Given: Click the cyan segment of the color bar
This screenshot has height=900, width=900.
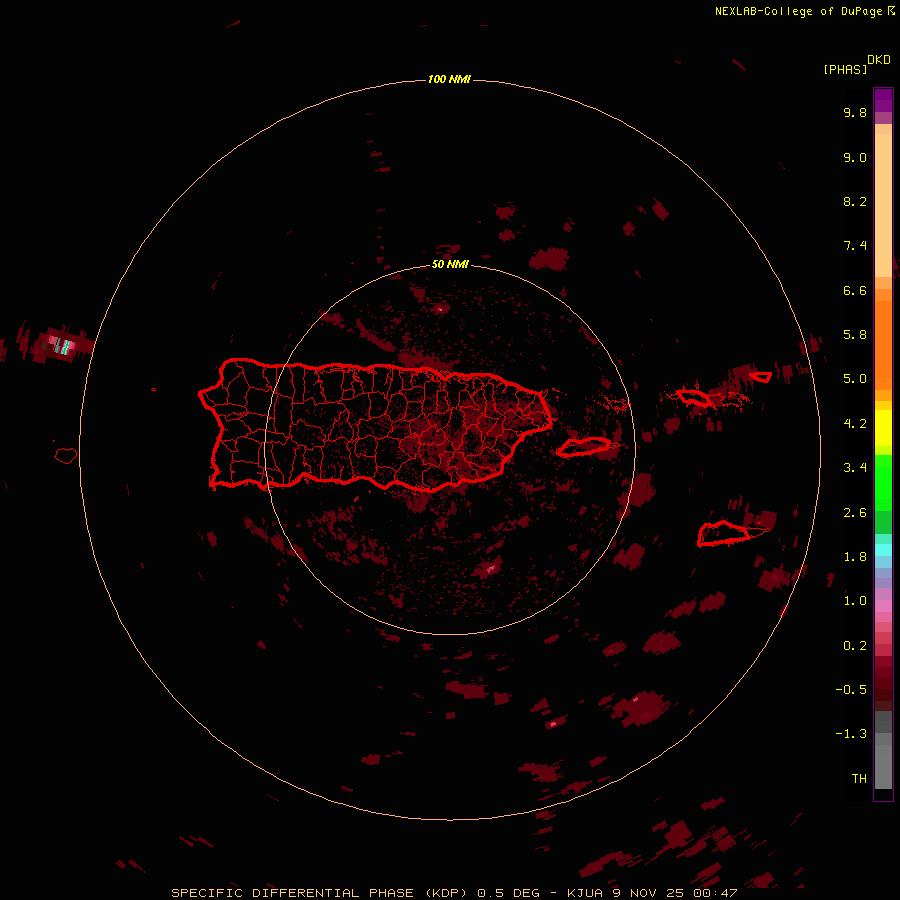Looking at the screenshot, I should click(x=883, y=550).
